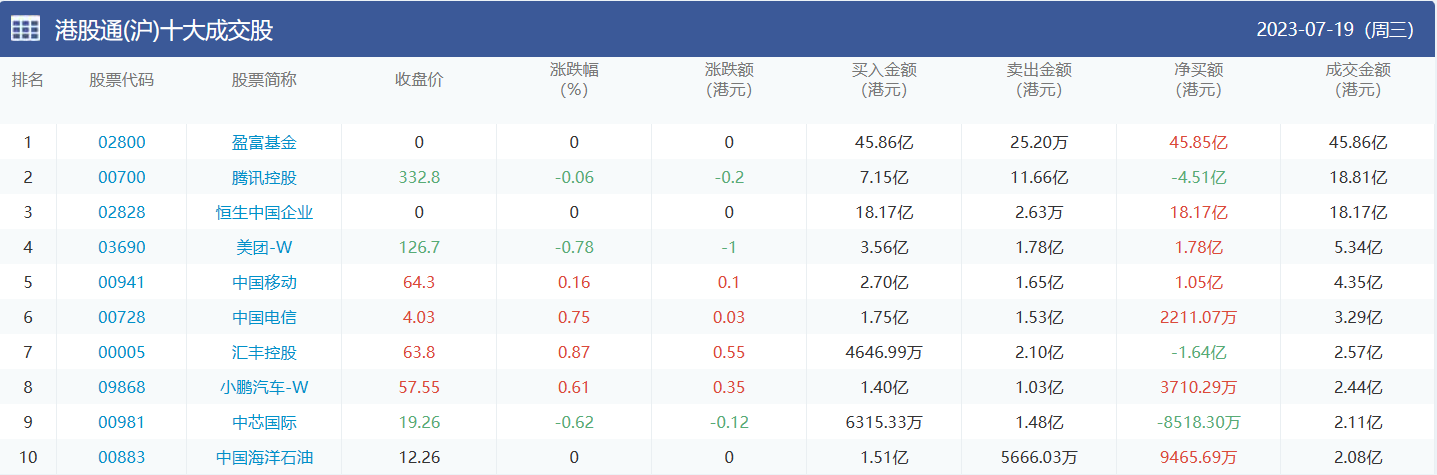1437x475 pixels.
Task: Open stock code 03690 link
Action: [122, 247]
